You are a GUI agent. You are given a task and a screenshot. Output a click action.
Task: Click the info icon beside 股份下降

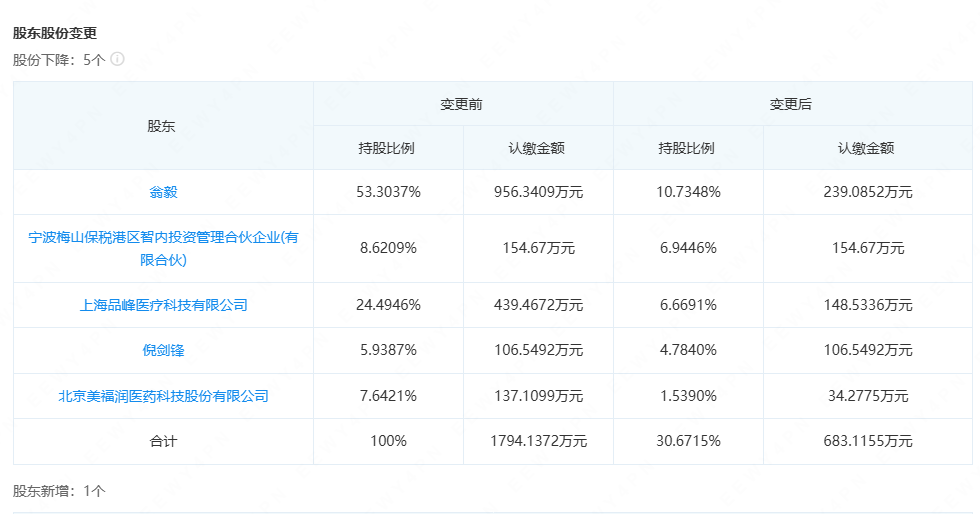pos(117,59)
